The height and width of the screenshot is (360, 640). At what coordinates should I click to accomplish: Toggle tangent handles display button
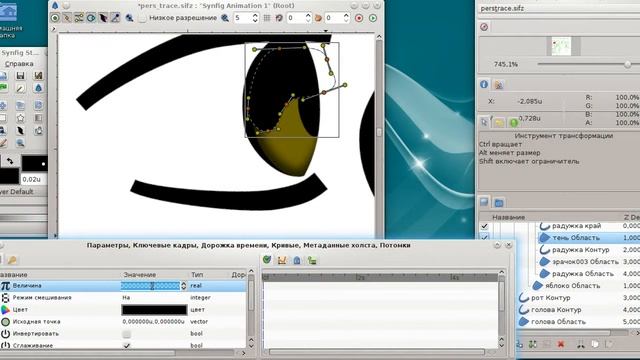pos(79,18)
